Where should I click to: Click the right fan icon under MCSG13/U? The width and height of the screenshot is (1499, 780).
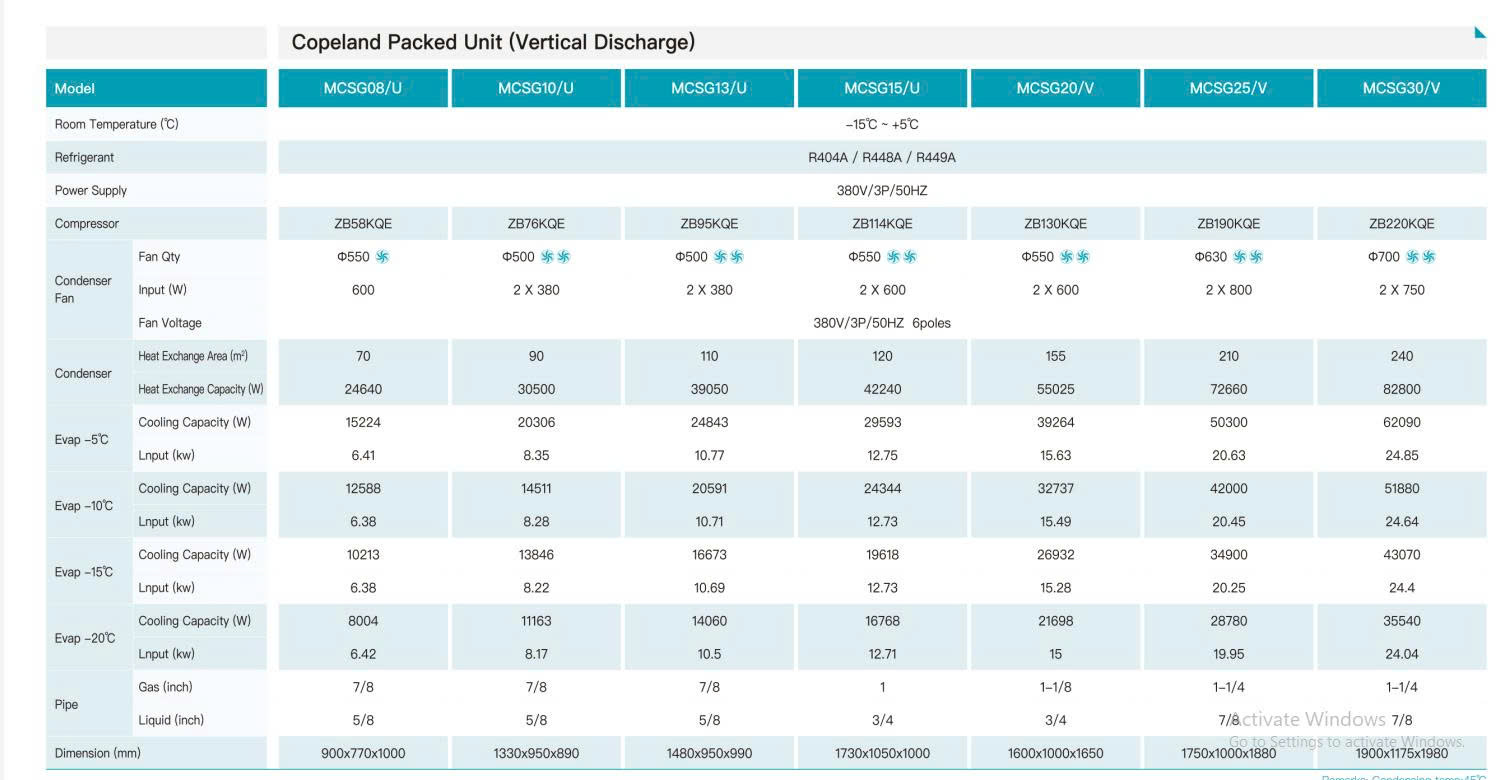click(737, 257)
